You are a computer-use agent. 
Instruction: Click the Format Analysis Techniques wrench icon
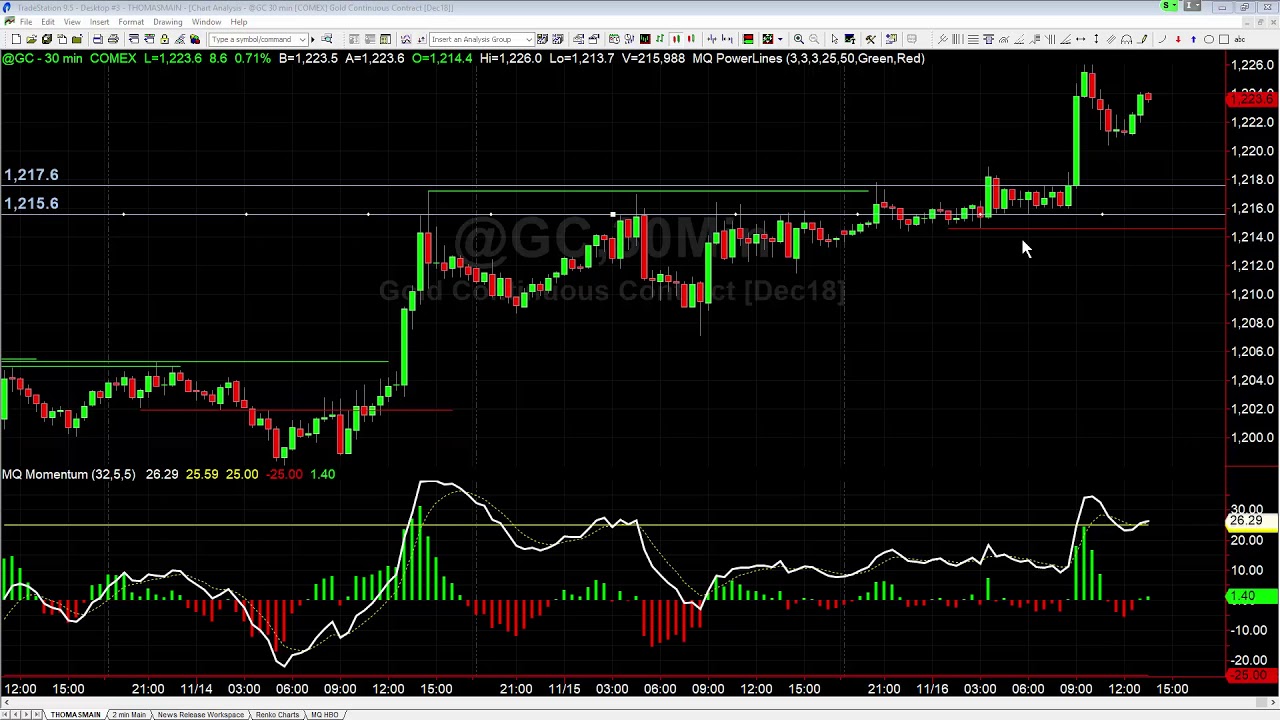coord(869,39)
